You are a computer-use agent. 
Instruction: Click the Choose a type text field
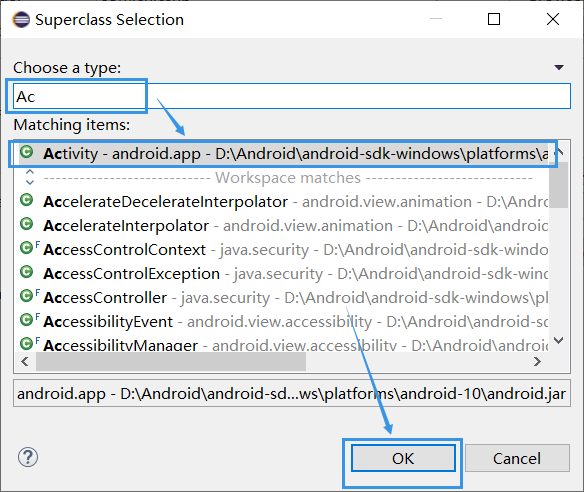point(292,96)
